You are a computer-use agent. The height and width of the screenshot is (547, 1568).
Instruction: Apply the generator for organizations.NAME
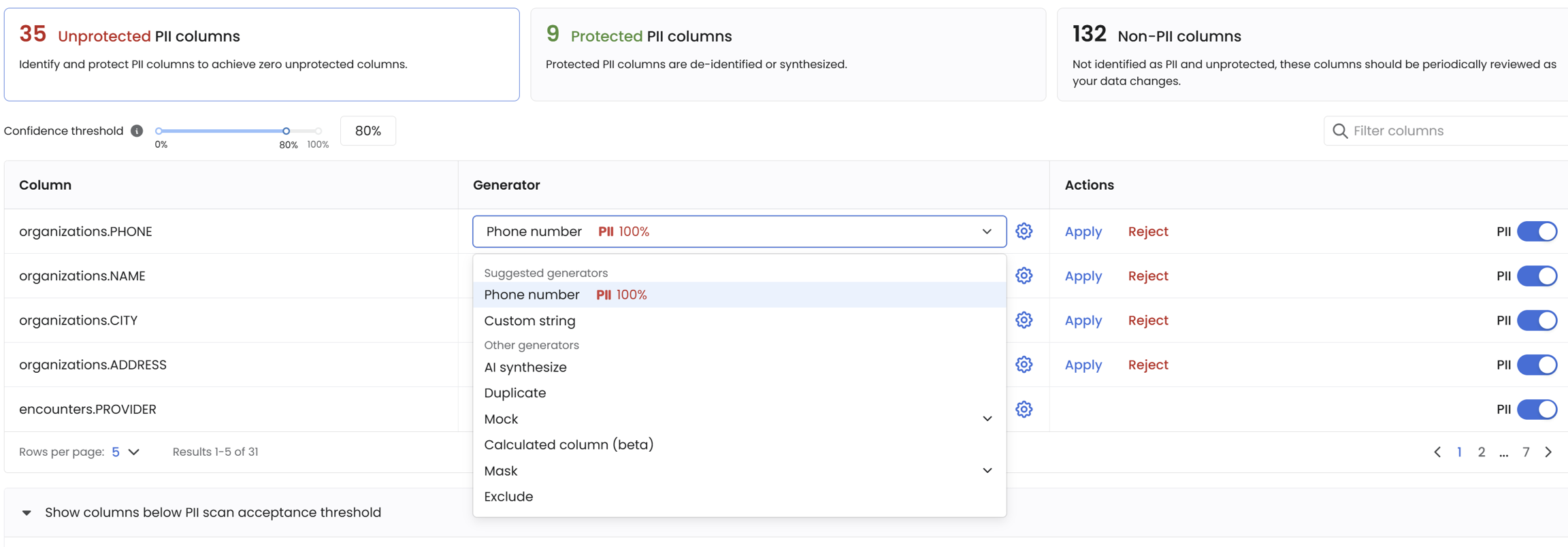click(x=1083, y=276)
